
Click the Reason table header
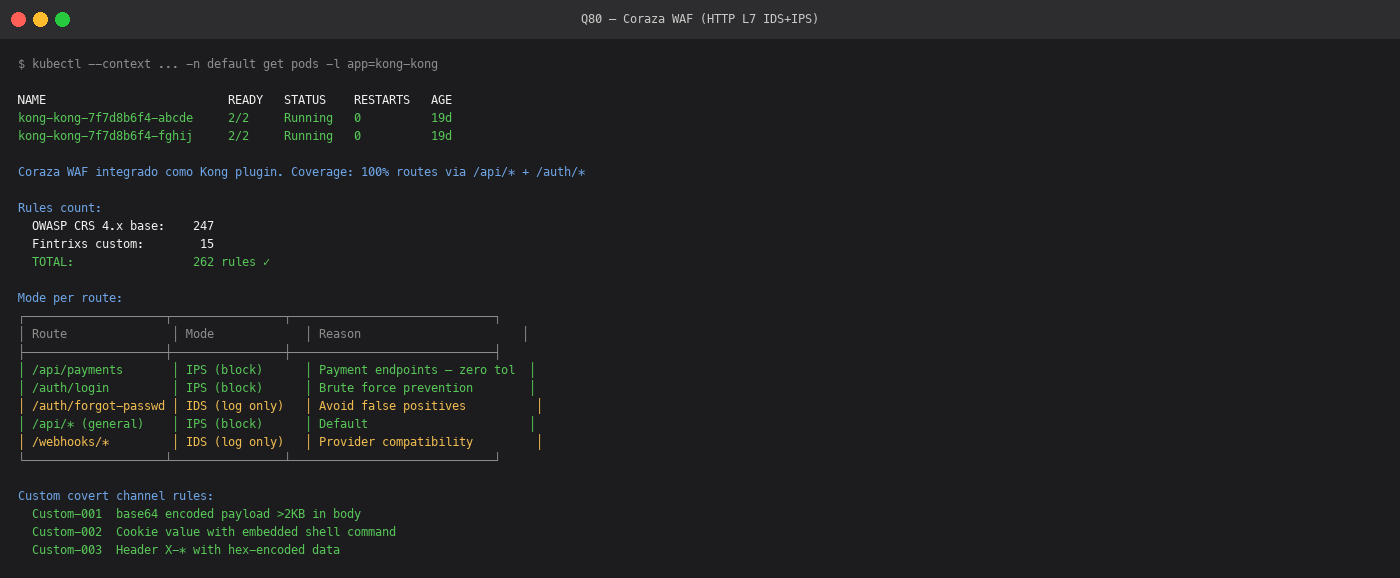[340, 334]
